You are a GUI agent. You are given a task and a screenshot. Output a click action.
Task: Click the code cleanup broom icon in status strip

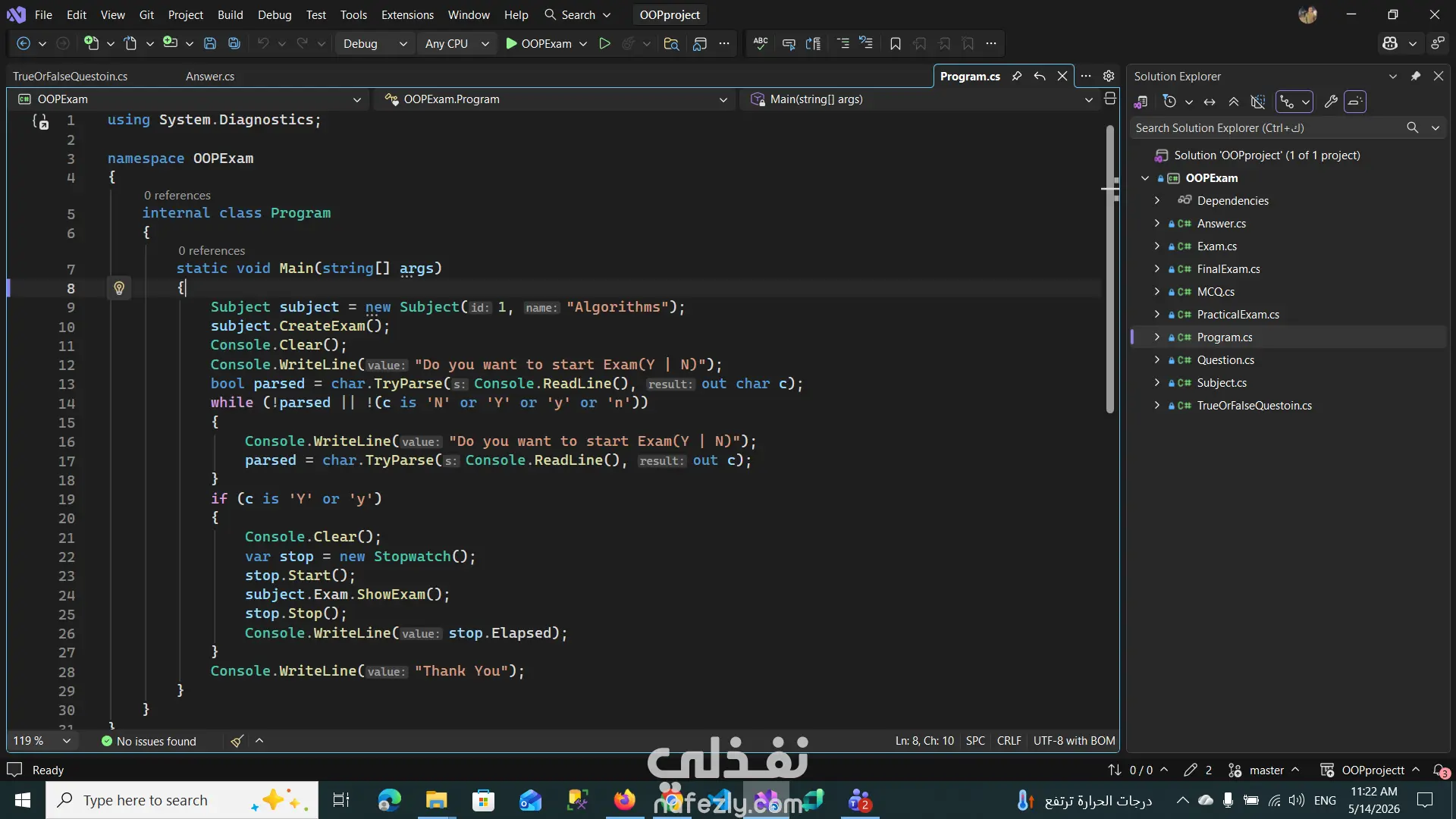coord(237,741)
